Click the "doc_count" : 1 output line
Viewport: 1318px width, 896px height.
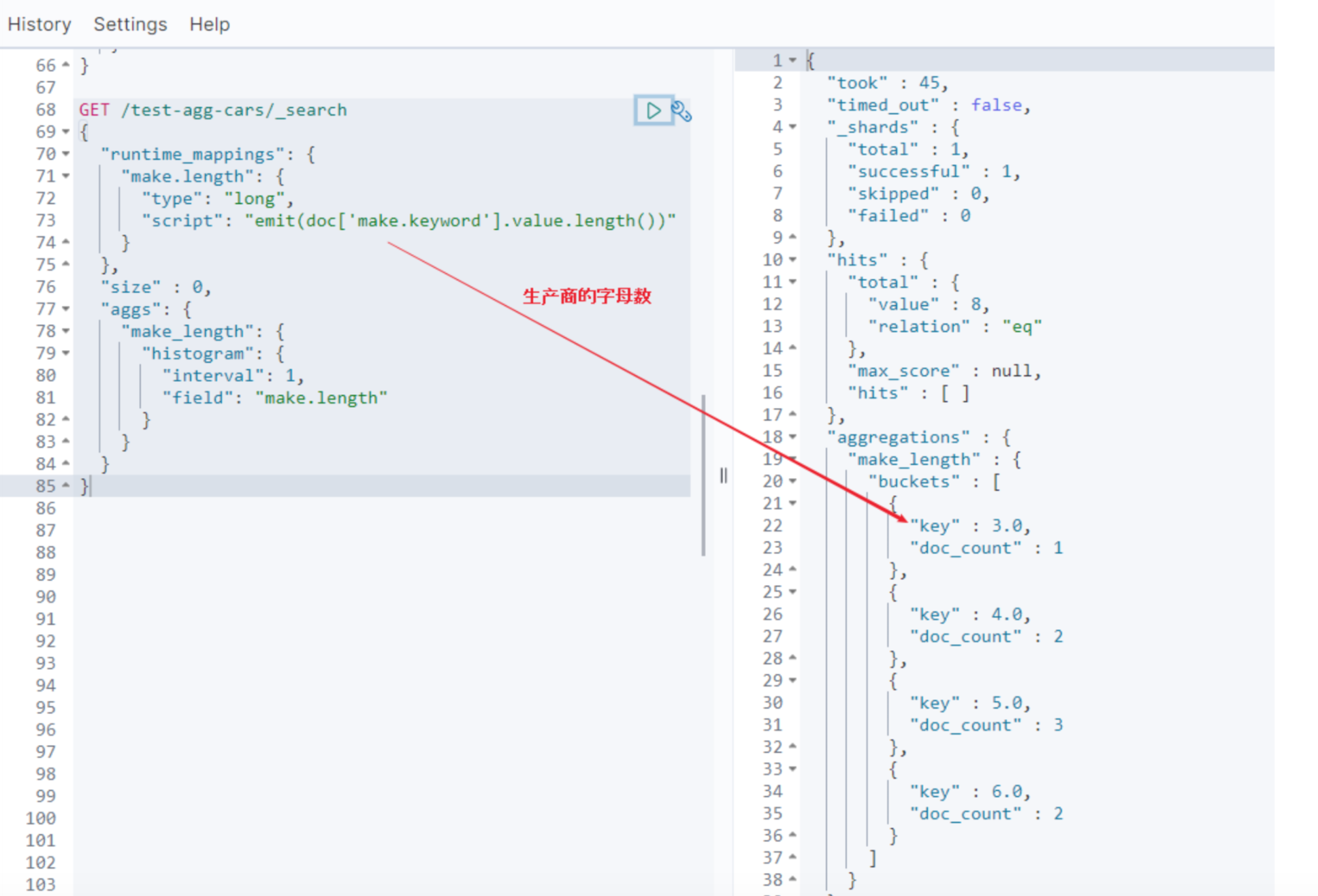986,547
